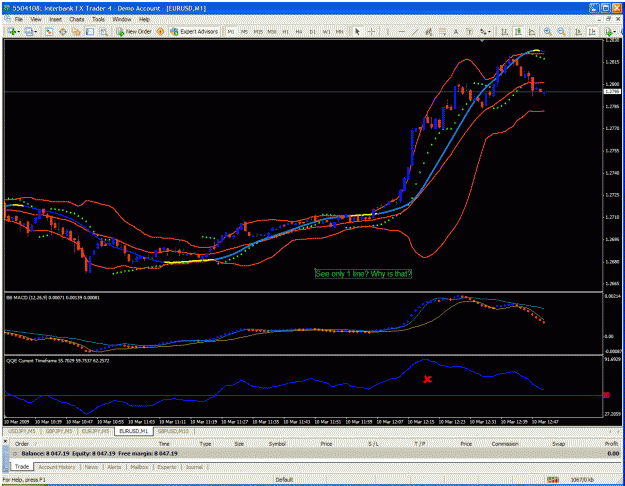Viewport: 625px width, 486px height.
Task: Switch chart to W1 timeframe
Action: (326, 32)
